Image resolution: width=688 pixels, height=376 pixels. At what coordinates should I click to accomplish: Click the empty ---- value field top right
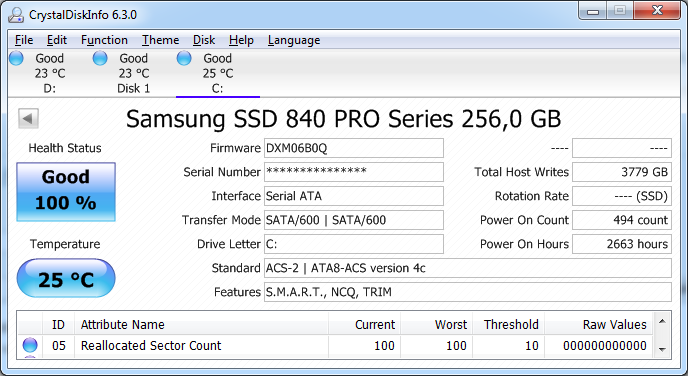(622, 148)
